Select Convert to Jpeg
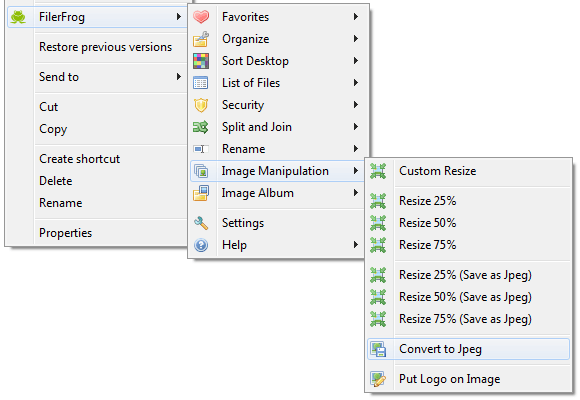This screenshot has width=580, height=400. 468,349
